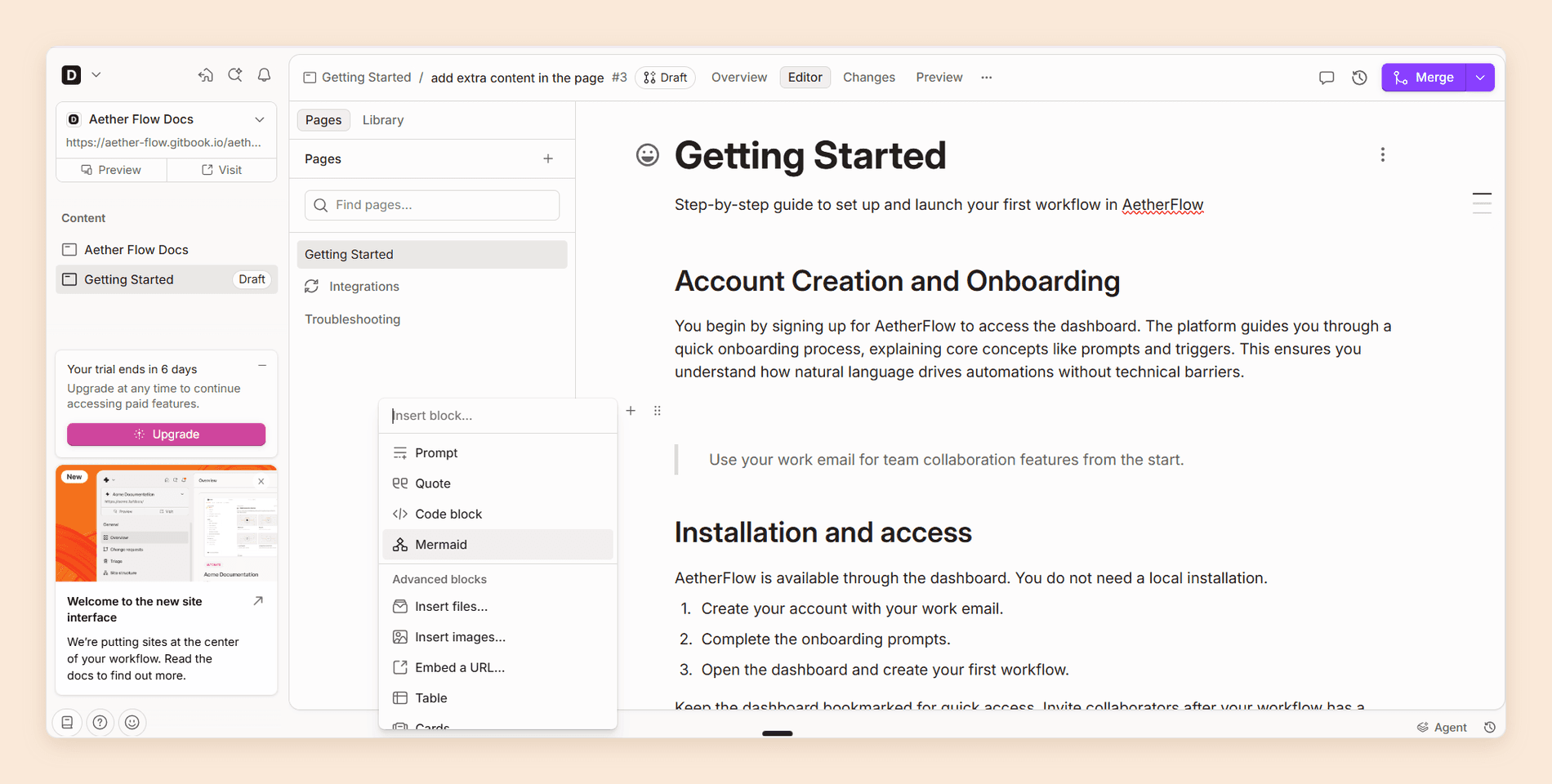Insert a Code block

click(x=497, y=514)
